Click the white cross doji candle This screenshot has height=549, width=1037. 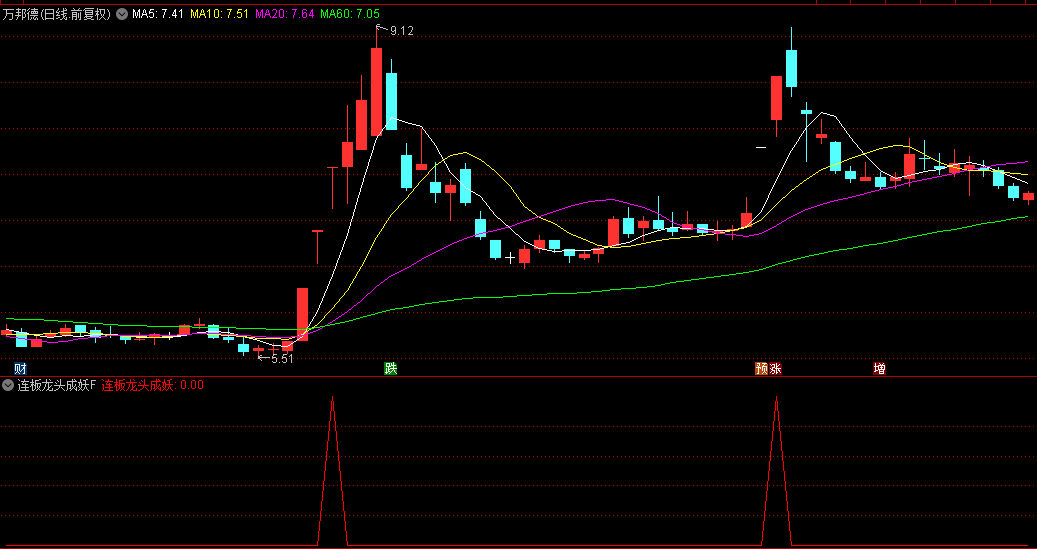click(x=510, y=258)
